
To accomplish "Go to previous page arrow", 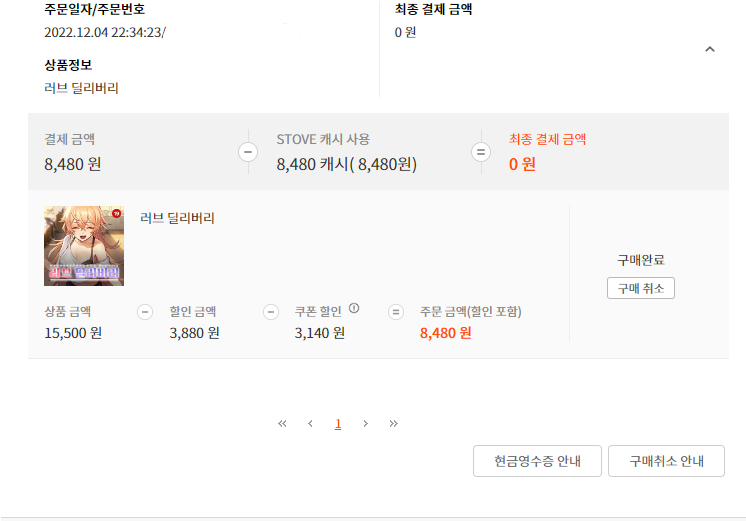I will (x=310, y=423).
